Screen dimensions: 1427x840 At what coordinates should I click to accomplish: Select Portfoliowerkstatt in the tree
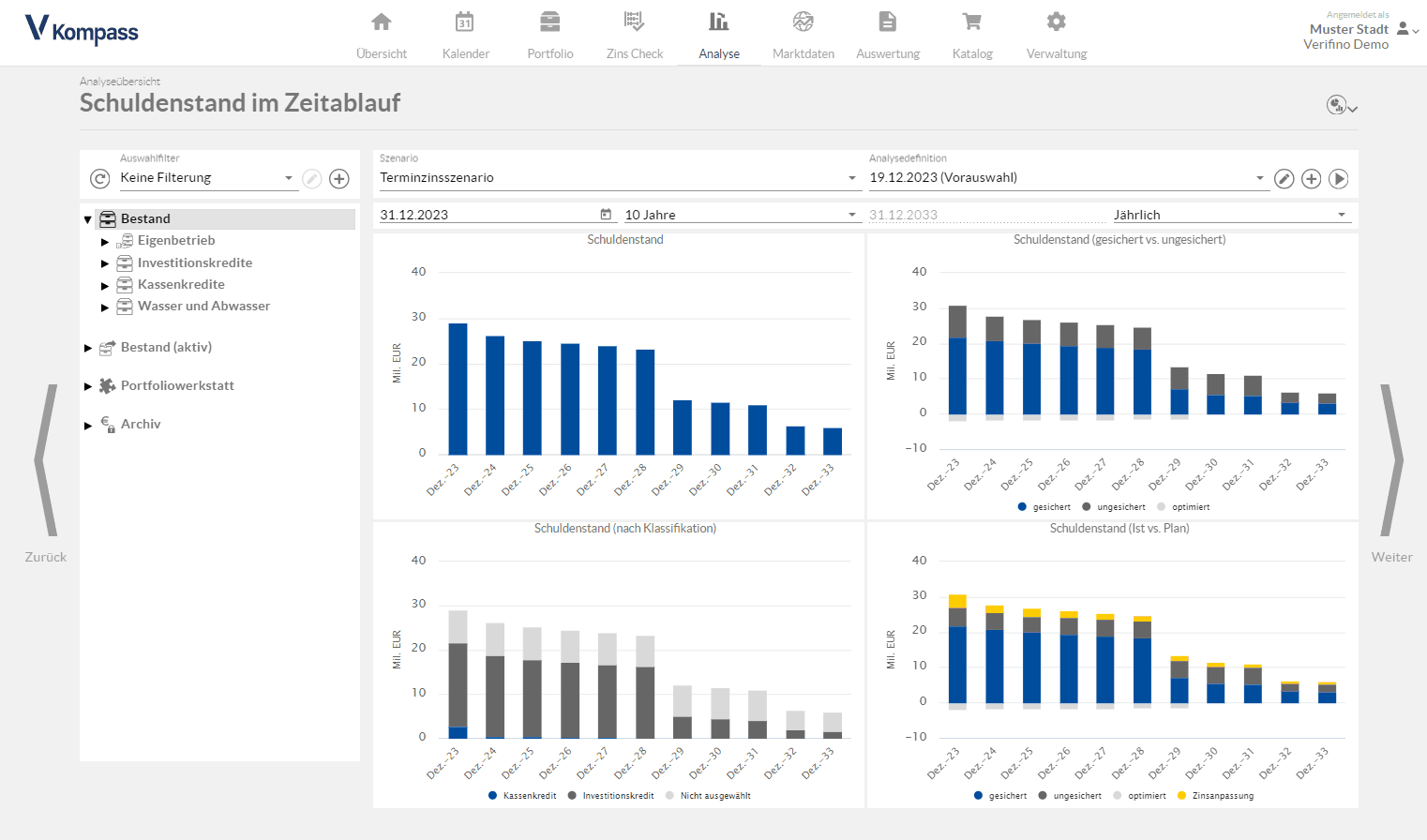point(177,385)
